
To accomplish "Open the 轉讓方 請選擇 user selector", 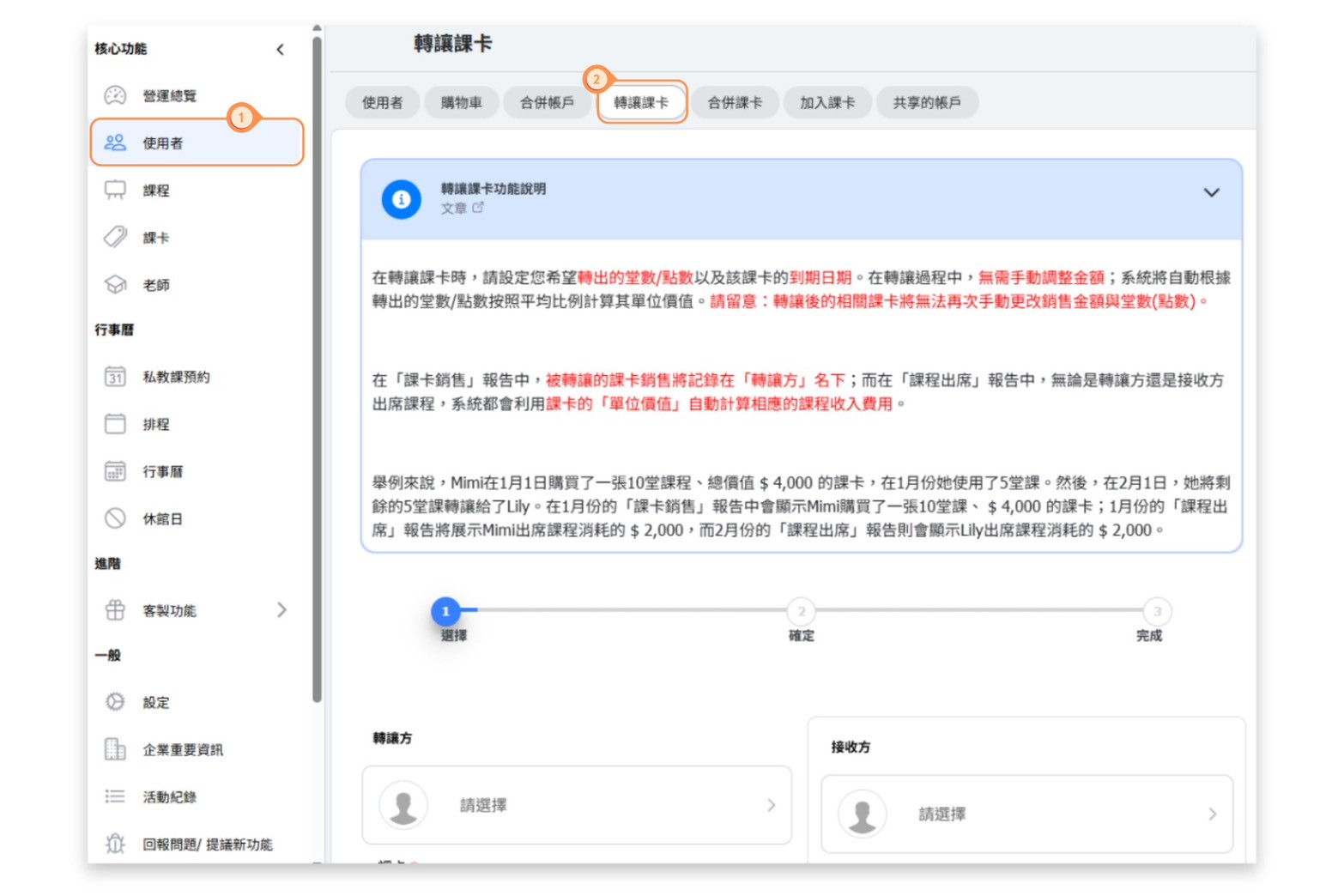I will click(x=576, y=805).
